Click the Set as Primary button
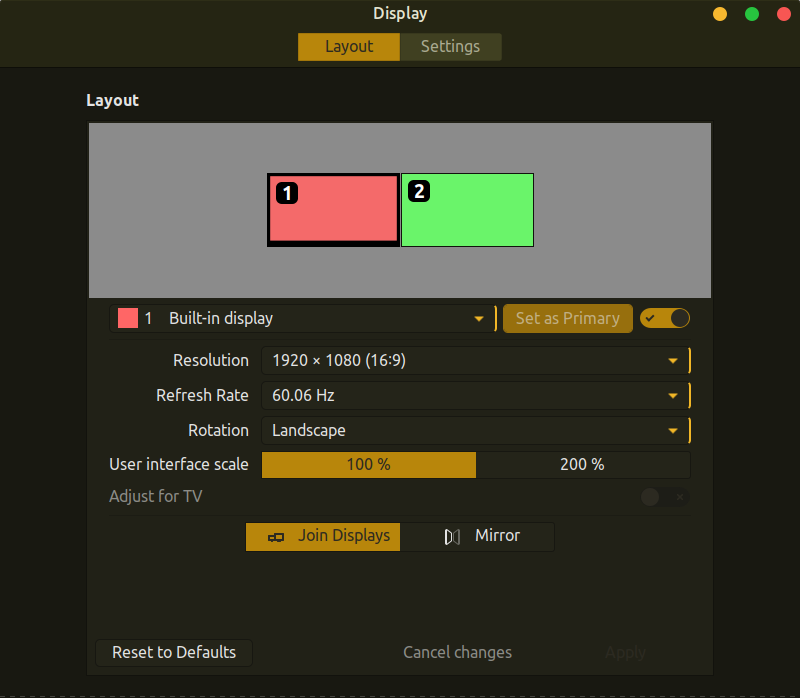The image size is (800, 698). coord(568,318)
